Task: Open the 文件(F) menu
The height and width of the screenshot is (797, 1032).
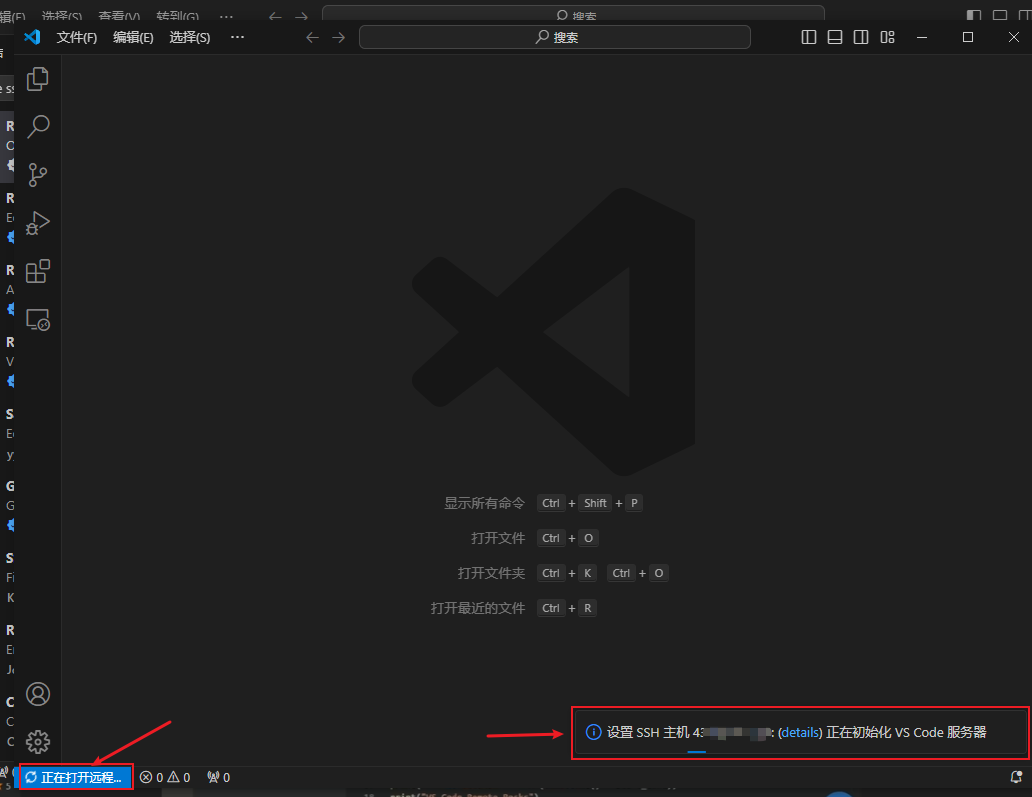Action: 76,38
